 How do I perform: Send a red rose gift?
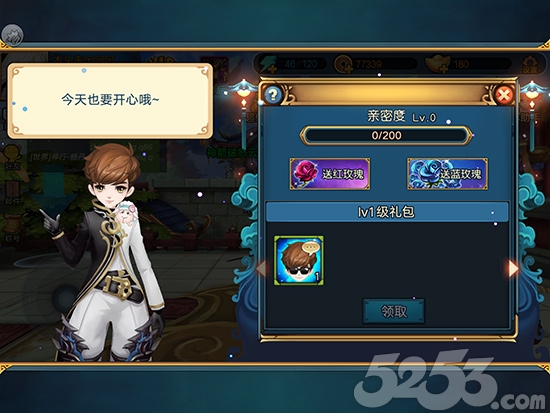[330, 174]
